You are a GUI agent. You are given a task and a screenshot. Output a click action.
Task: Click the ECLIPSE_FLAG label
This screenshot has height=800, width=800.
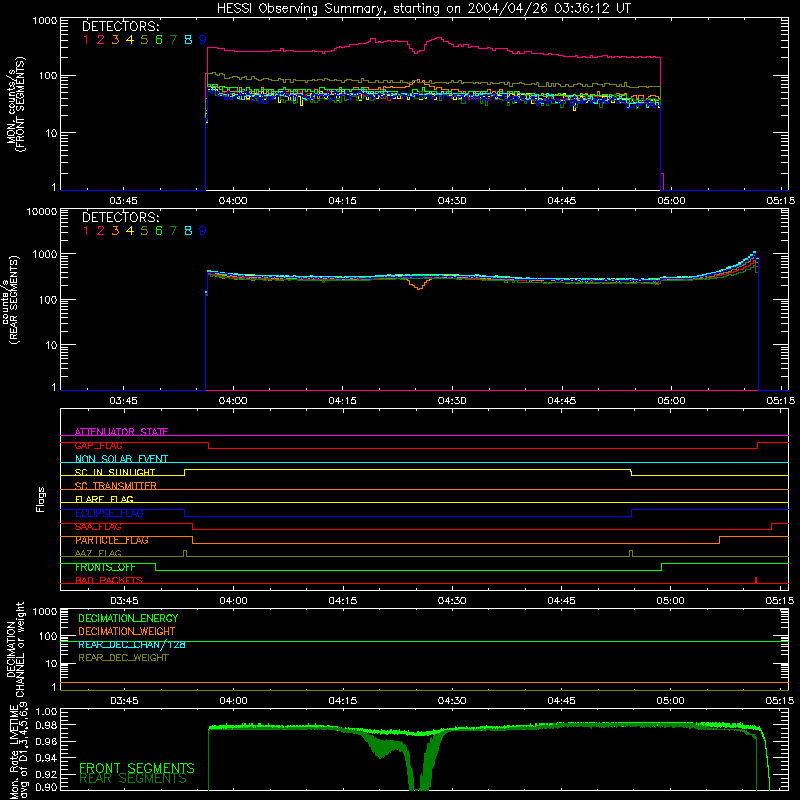click(x=109, y=513)
